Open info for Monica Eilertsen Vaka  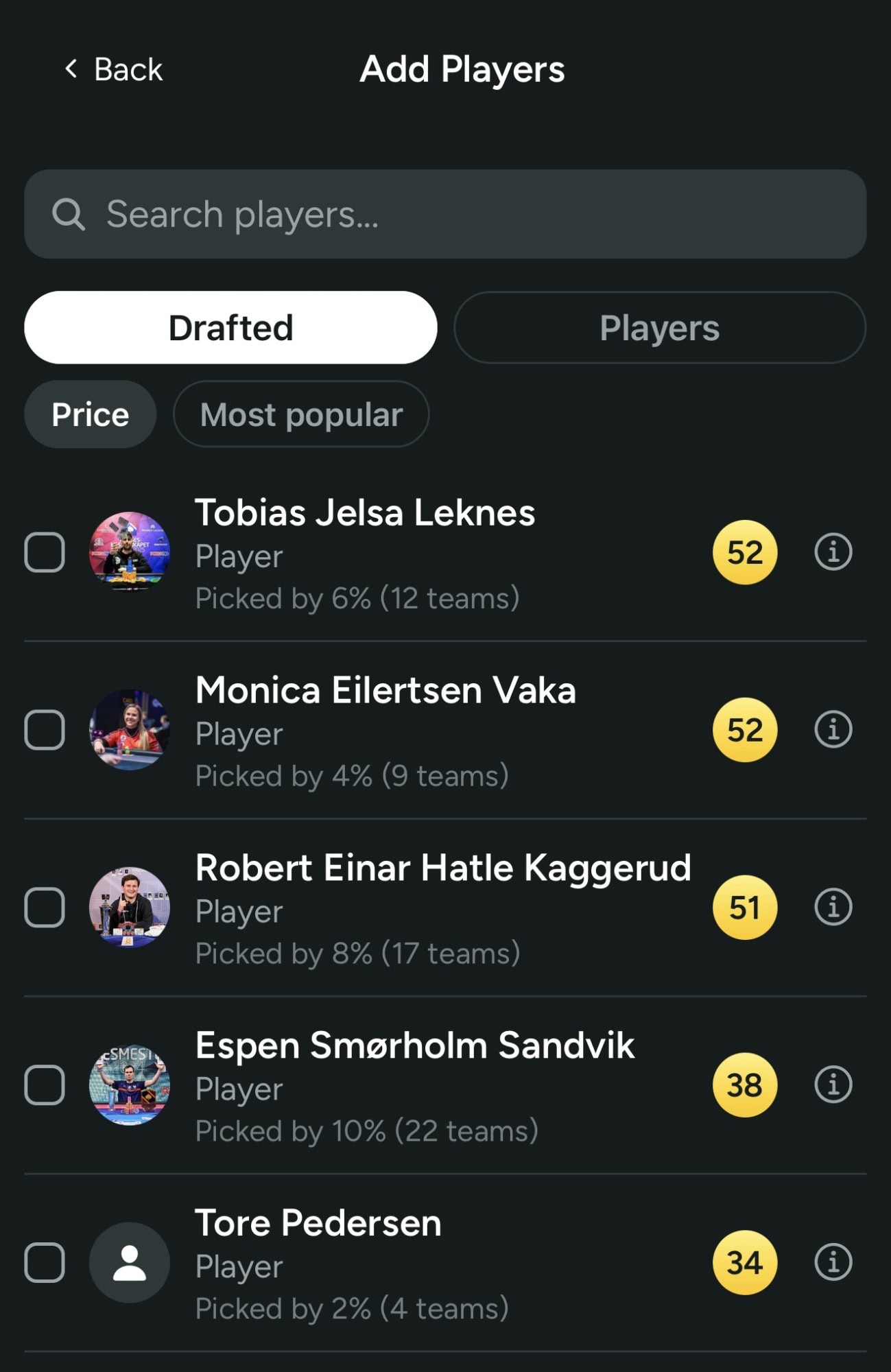(833, 729)
